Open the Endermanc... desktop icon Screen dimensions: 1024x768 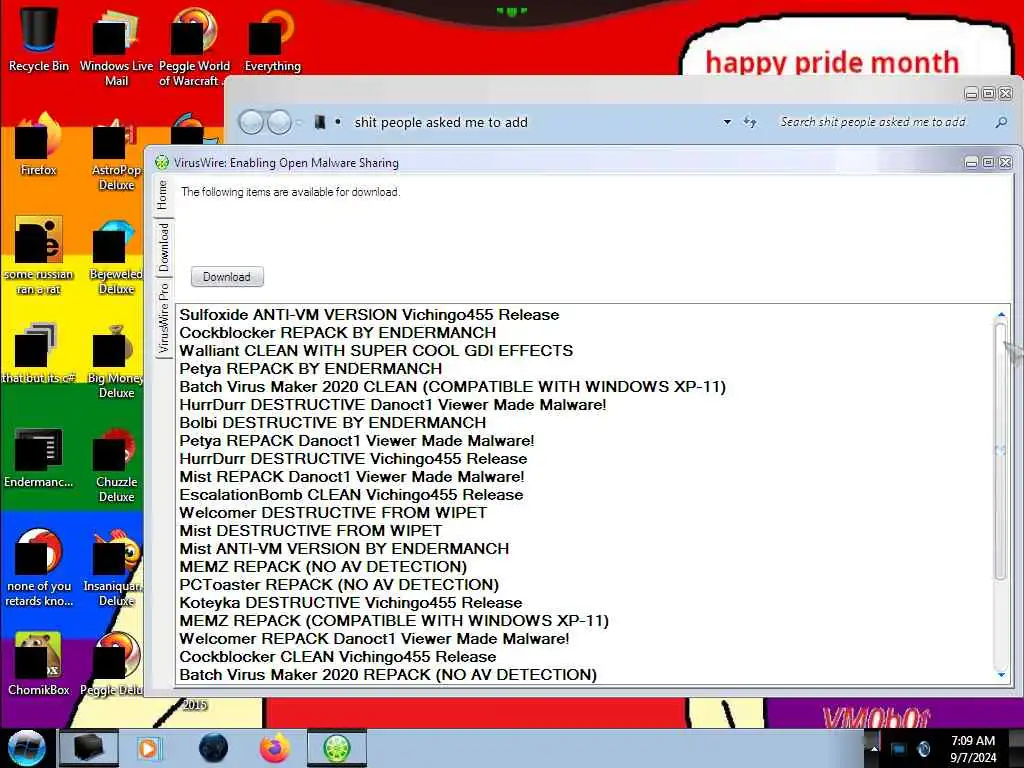coord(39,457)
